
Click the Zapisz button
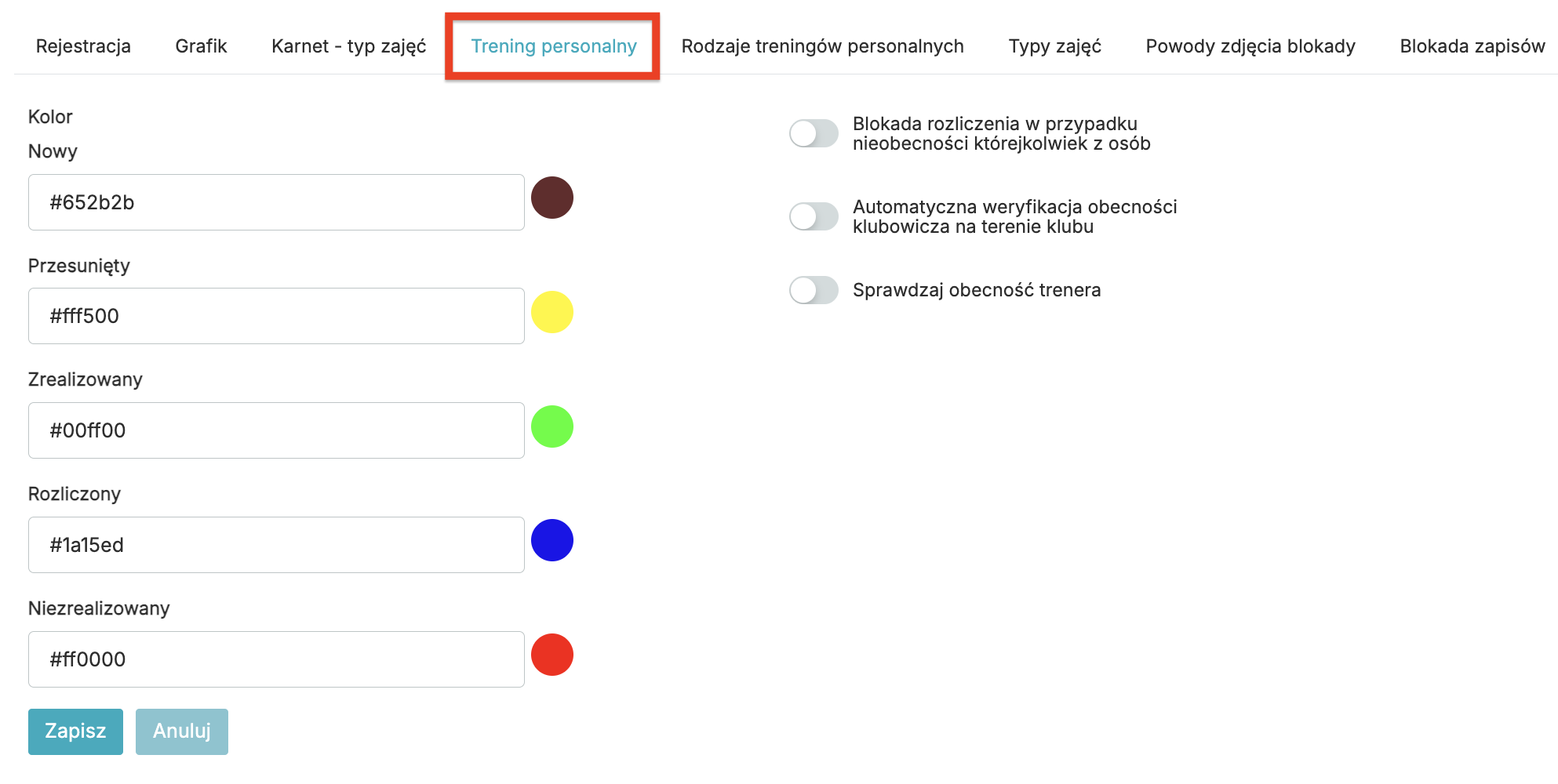[x=75, y=731]
